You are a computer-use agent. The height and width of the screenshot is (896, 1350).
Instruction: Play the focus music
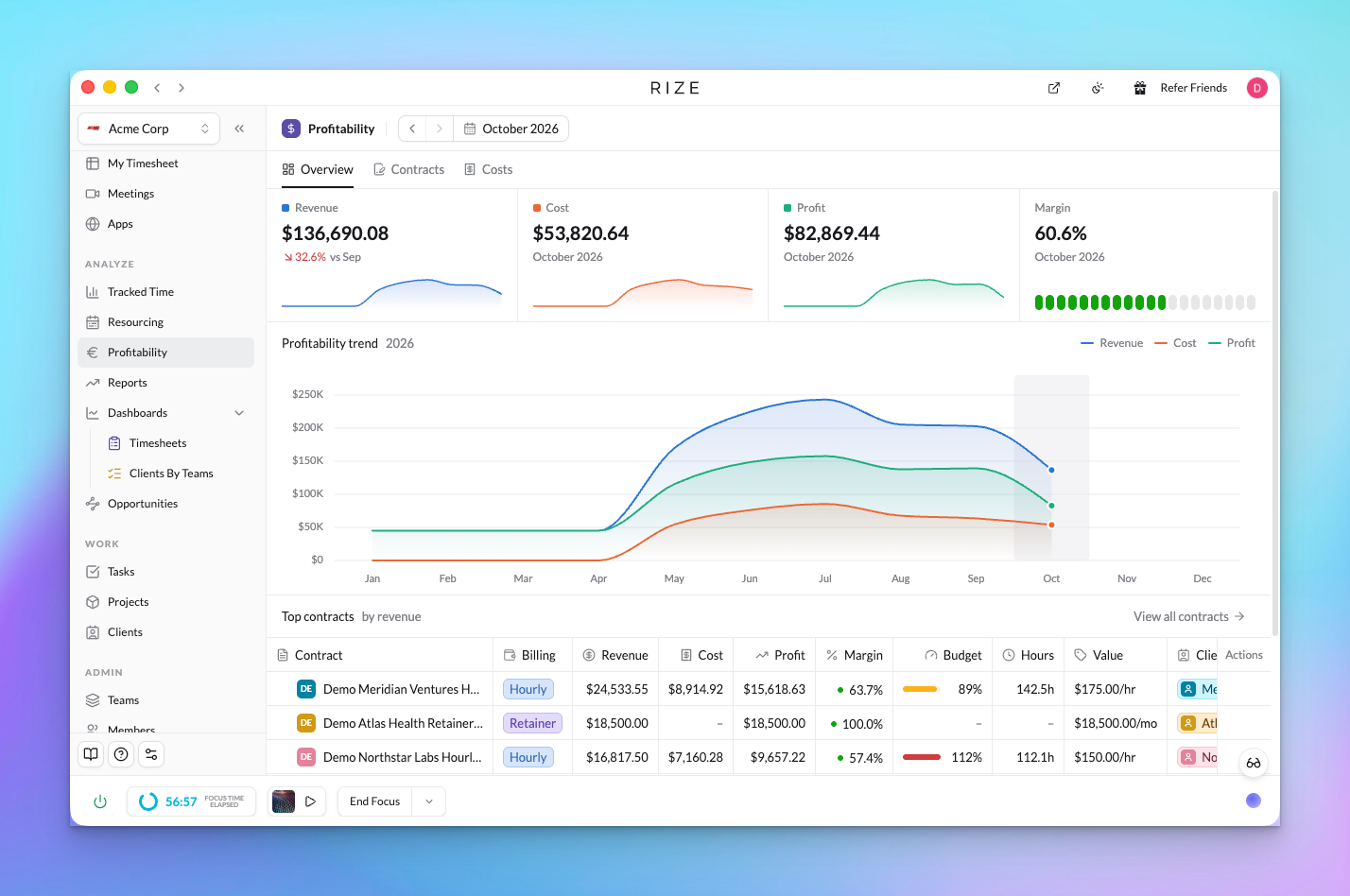[310, 801]
